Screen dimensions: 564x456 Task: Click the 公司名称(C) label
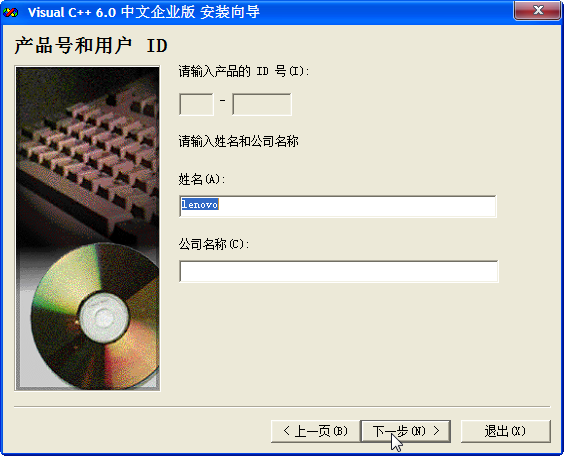click(214, 244)
